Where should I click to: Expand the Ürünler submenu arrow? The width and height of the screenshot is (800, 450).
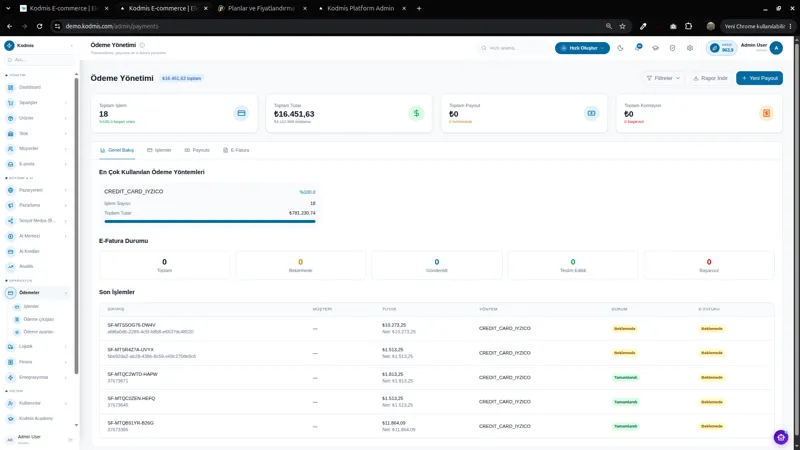(x=66, y=118)
